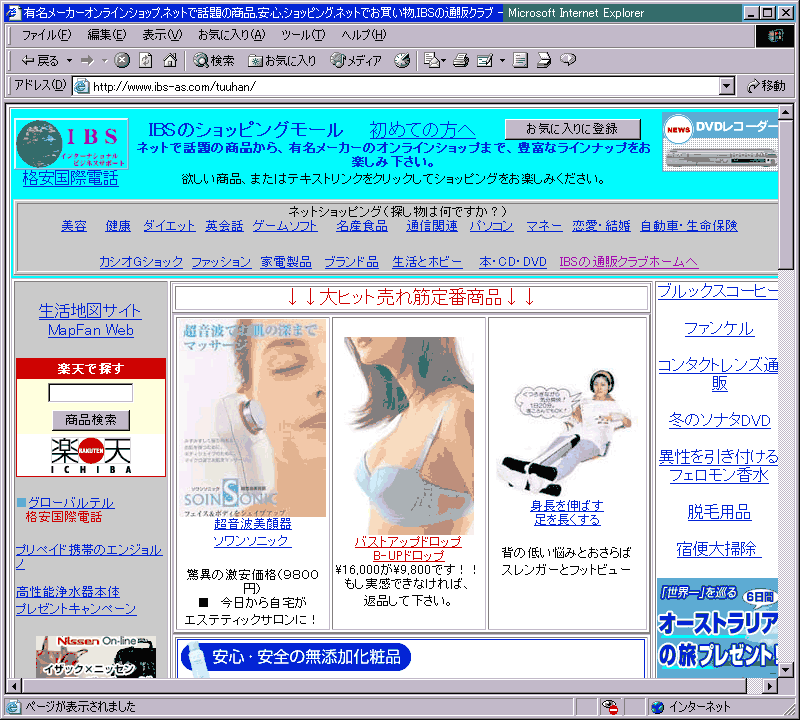Open the メディア media toolbar button
This screenshot has height=720, width=800.
click(x=356, y=60)
